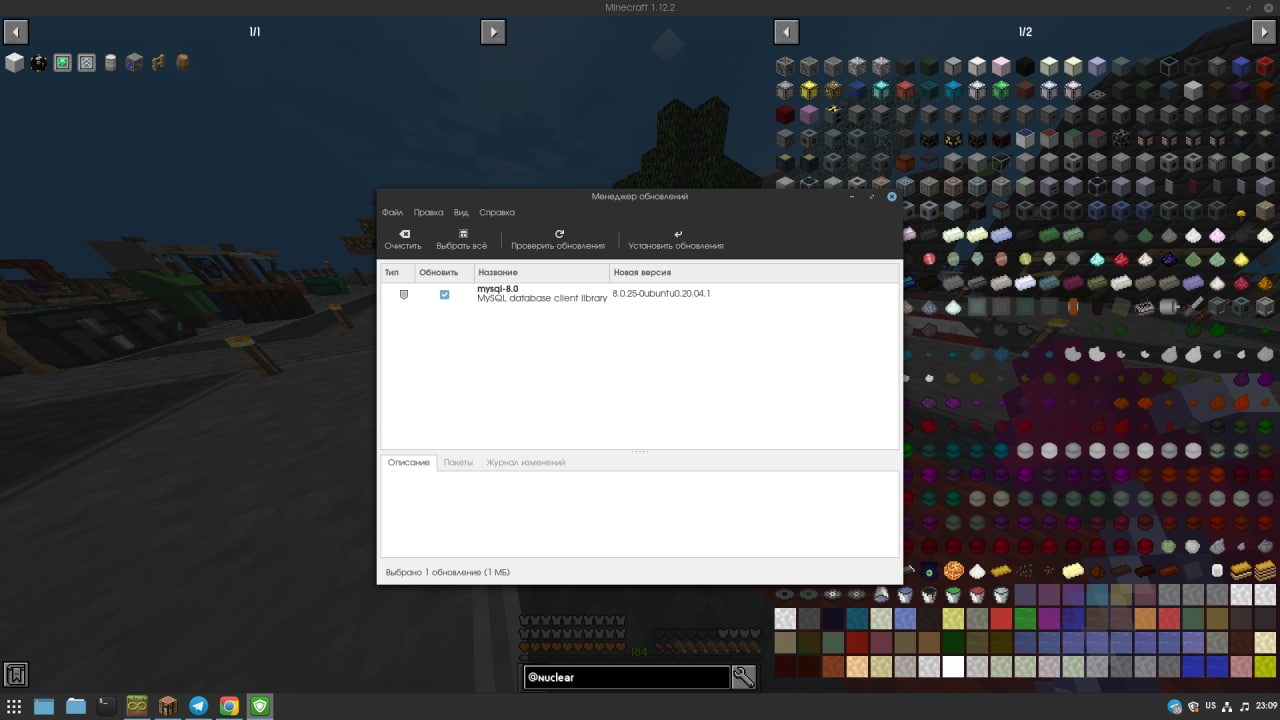Close the Менеджер обновлений window
This screenshot has height=720, width=1280.
point(892,197)
